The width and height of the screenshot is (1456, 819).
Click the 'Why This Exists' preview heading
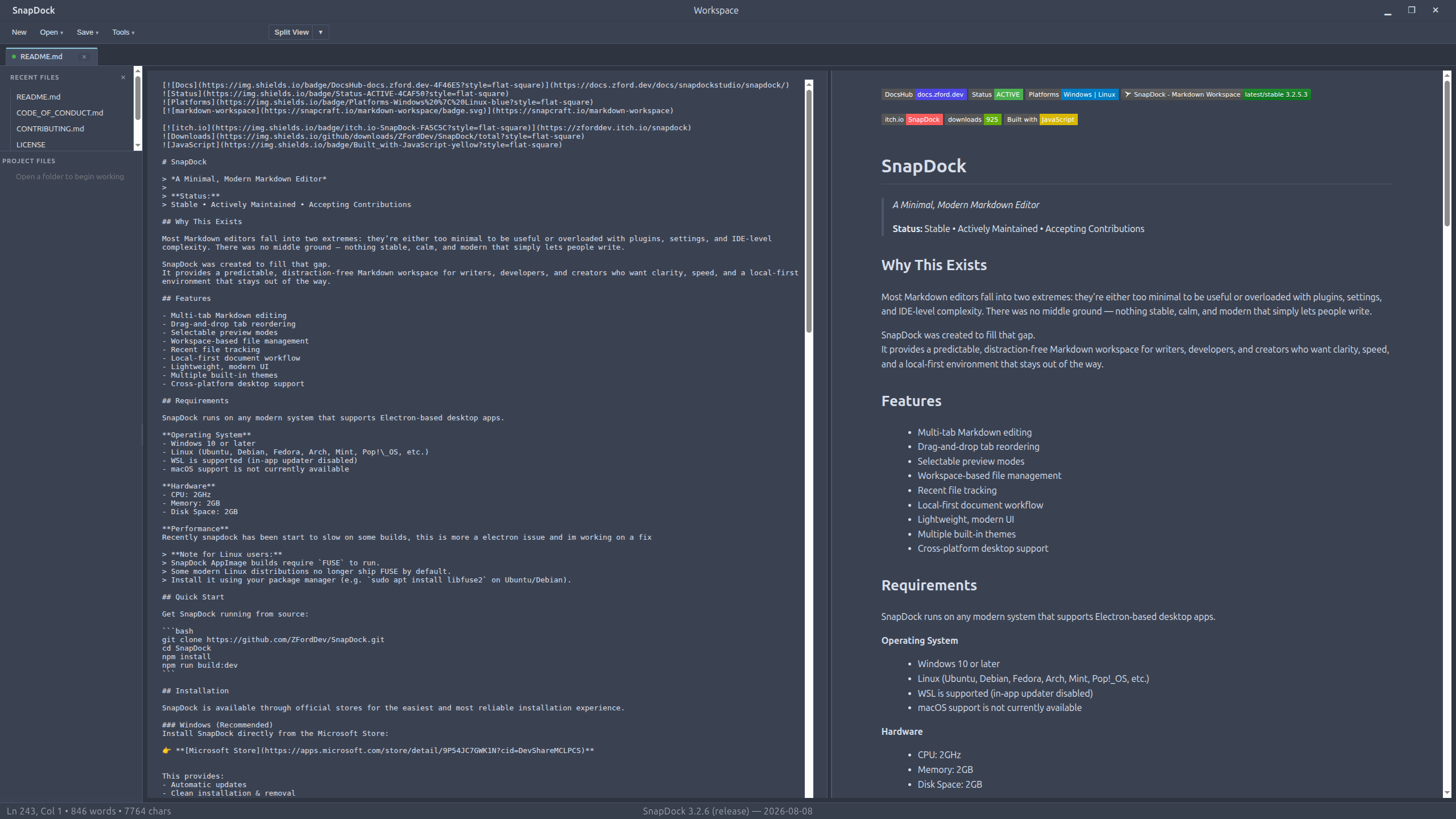[934, 265]
